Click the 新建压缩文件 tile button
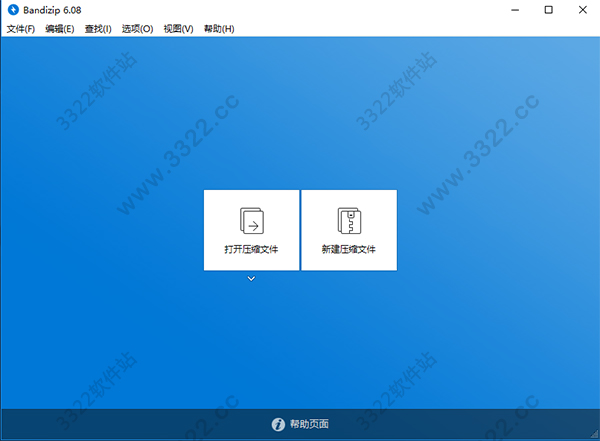600x441 pixels. 349,230
